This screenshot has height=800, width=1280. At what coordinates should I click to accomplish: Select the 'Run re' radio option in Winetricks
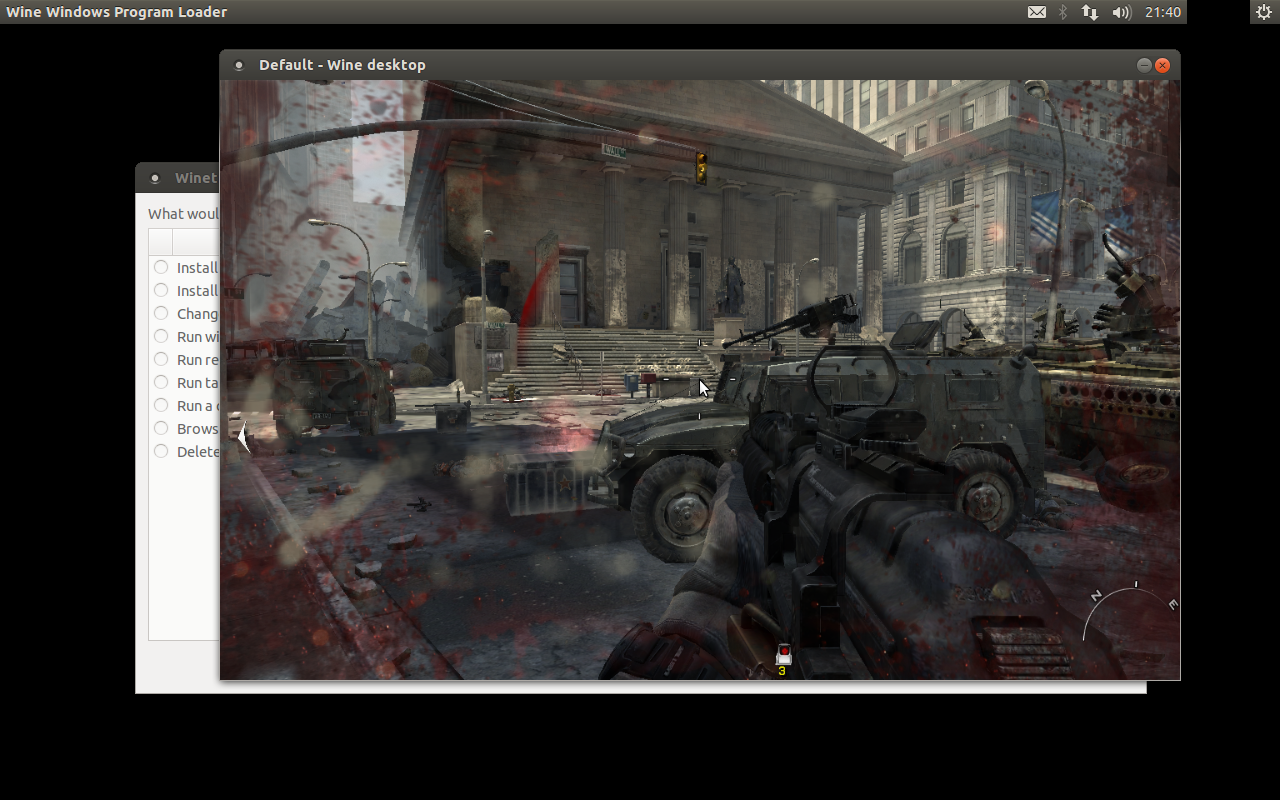pos(161,359)
